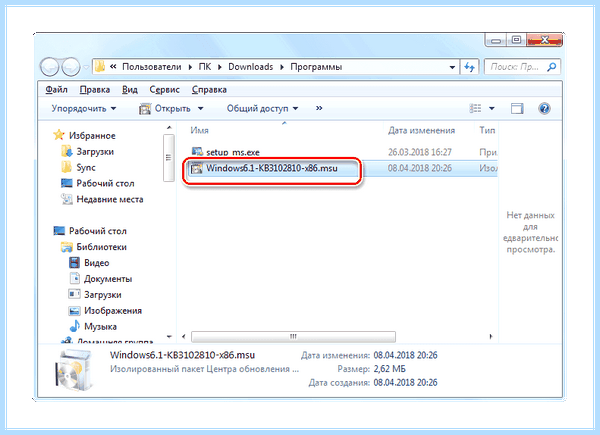
Task: Sort by the Тип column header
Action: [487, 130]
